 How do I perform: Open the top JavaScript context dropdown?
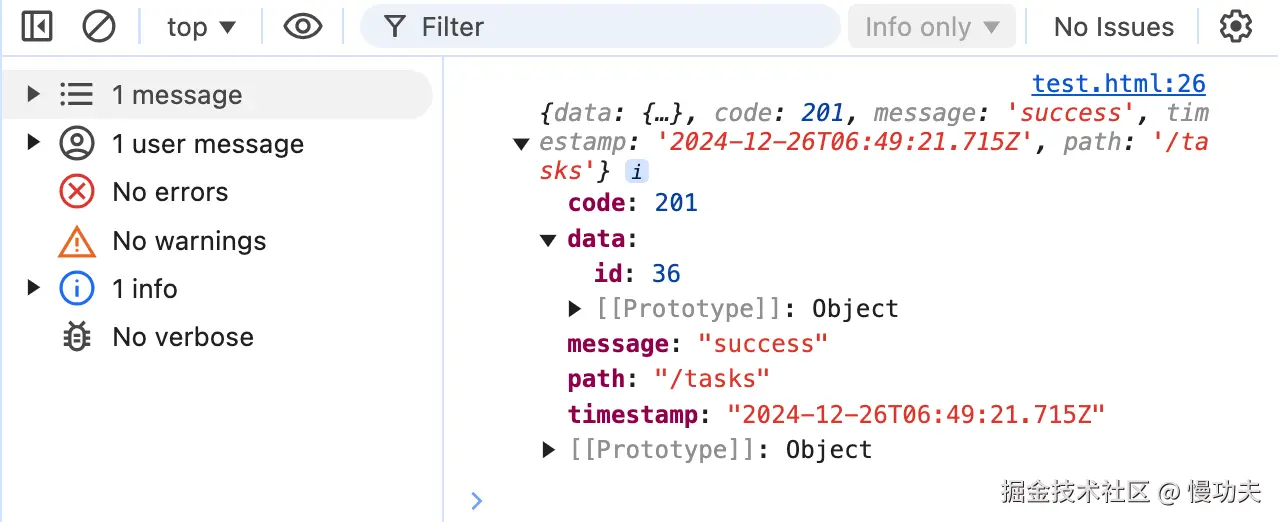(x=201, y=27)
